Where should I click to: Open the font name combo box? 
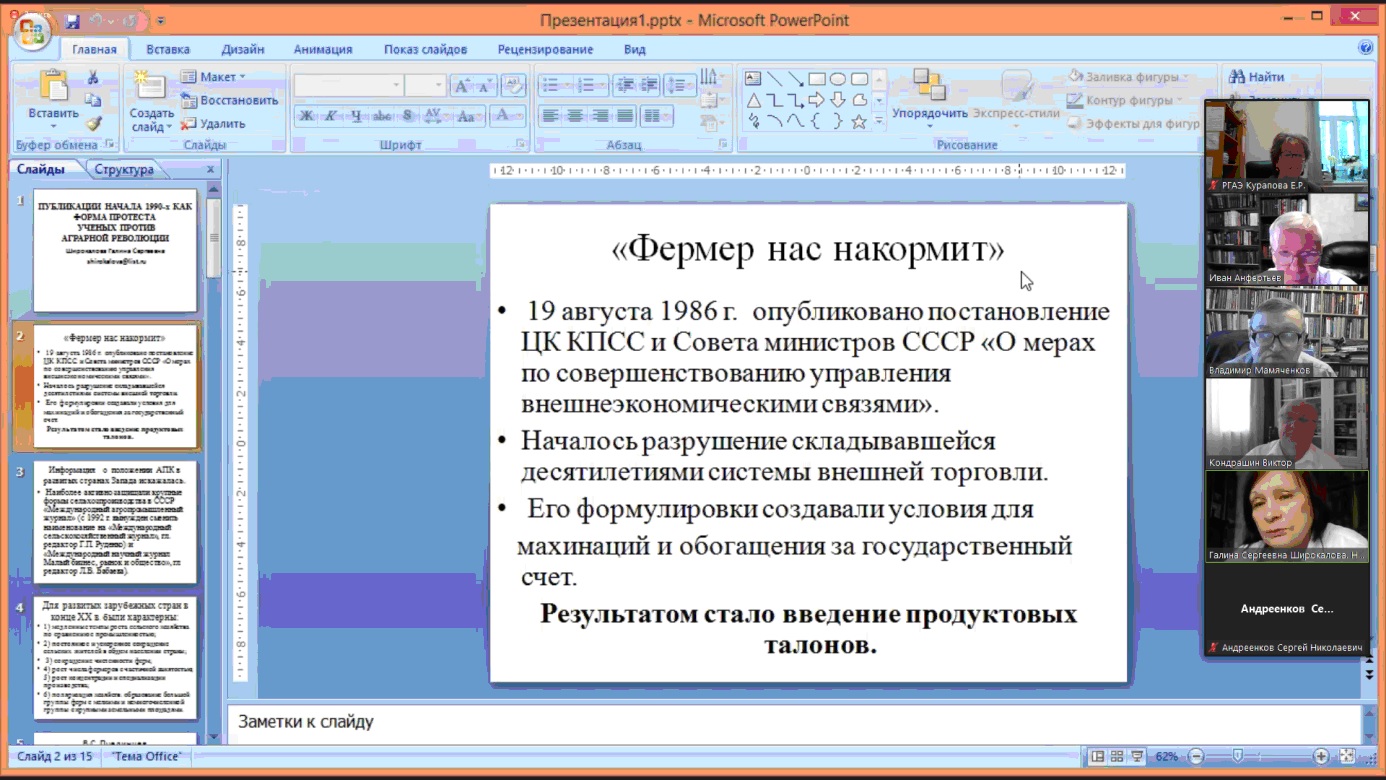point(349,85)
